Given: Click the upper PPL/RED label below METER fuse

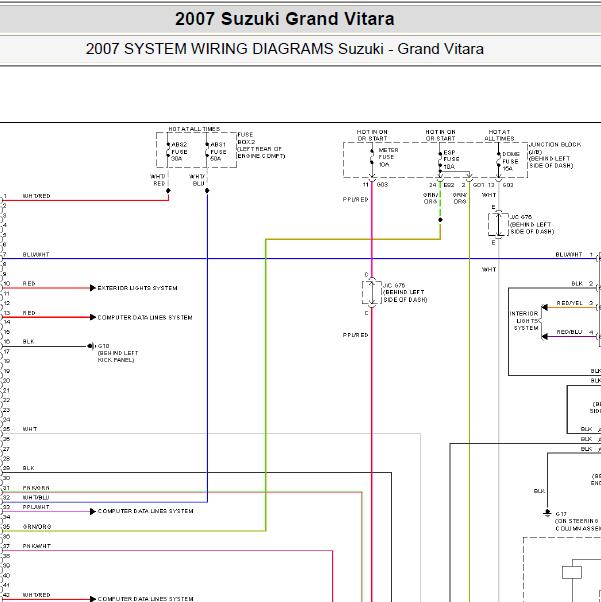Looking at the screenshot, I should coord(356,199).
